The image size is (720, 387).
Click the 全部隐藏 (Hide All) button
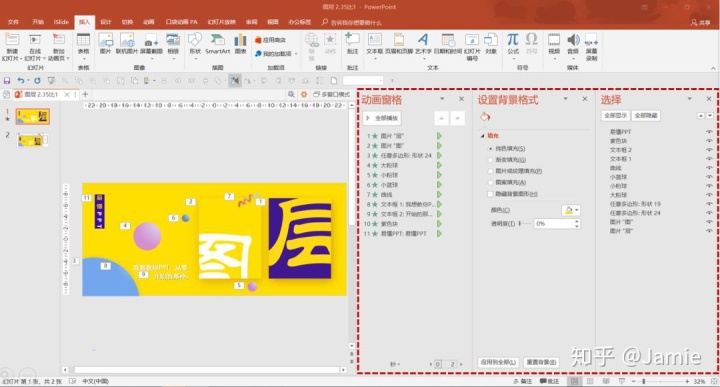point(646,116)
